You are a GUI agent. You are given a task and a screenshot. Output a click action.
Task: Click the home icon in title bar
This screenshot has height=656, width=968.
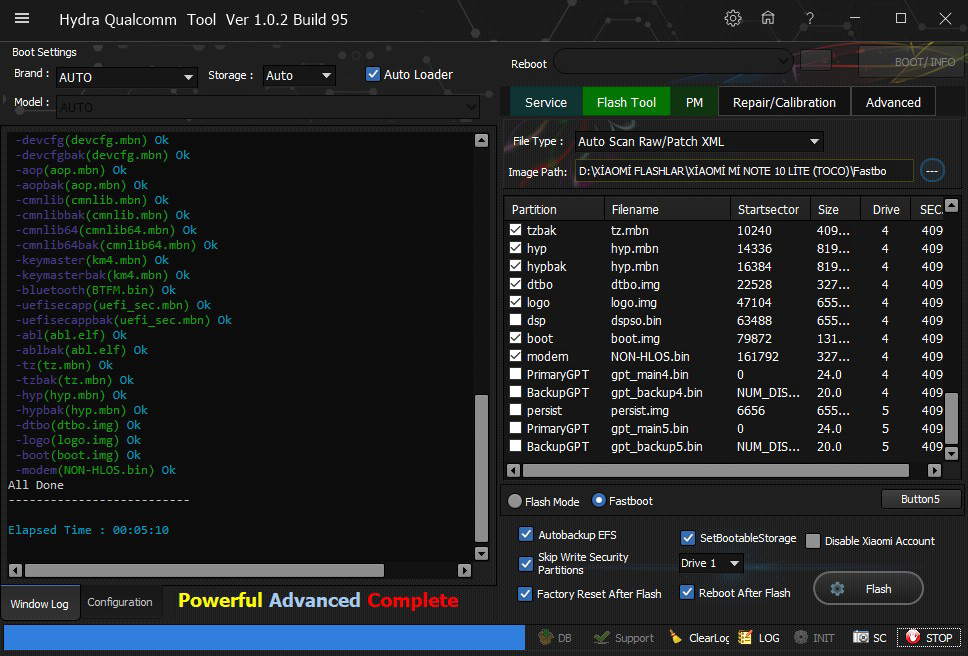(768, 18)
